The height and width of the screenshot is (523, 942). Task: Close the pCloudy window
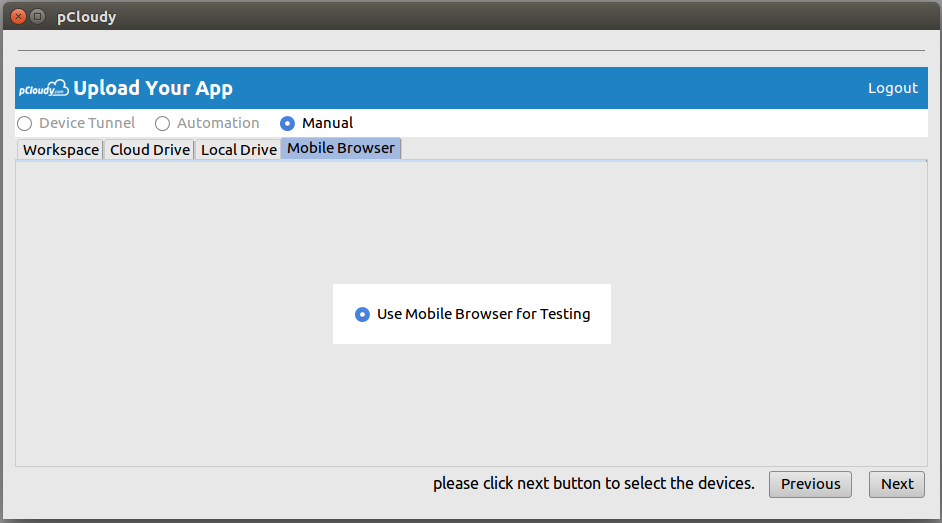pyautogui.click(x=19, y=16)
